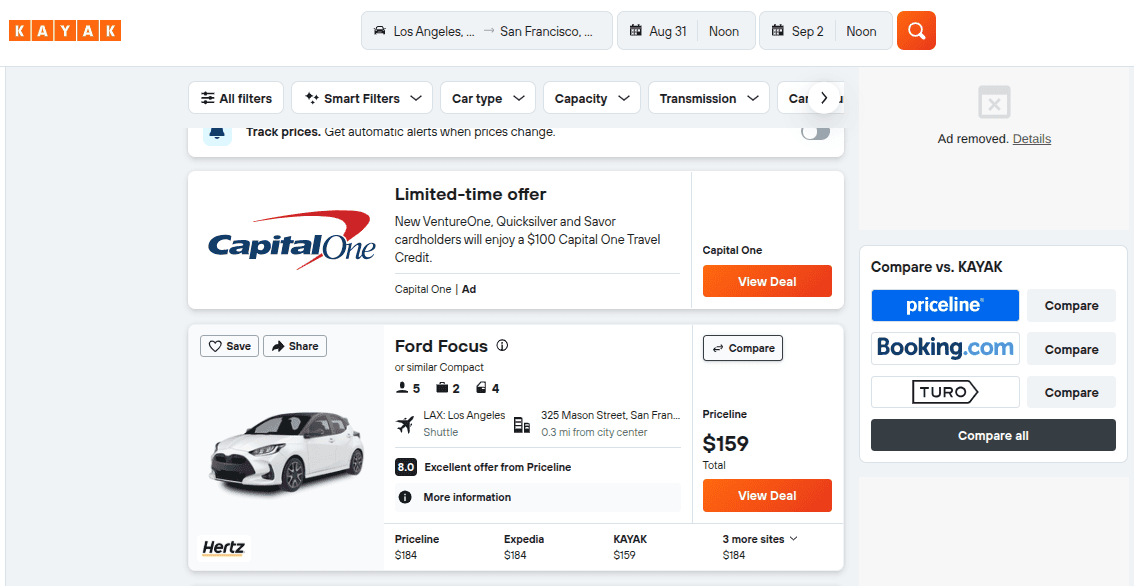Click the airplane icon beside LAX pickup
This screenshot has height=586, width=1134.
pyautogui.click(x=405, y=423)
